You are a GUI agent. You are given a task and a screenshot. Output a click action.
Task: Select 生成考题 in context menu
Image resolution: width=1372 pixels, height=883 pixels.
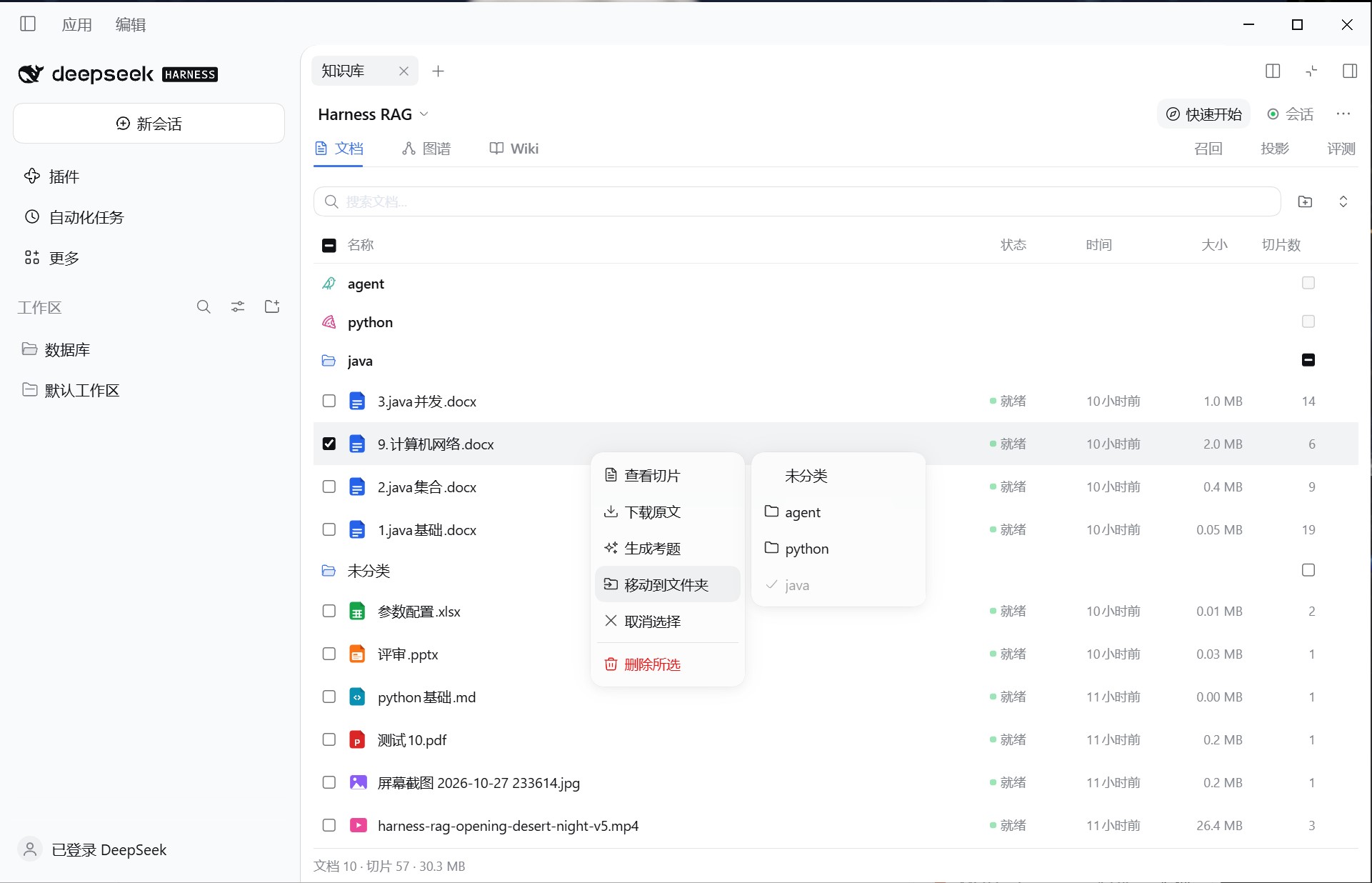(668, 549)
